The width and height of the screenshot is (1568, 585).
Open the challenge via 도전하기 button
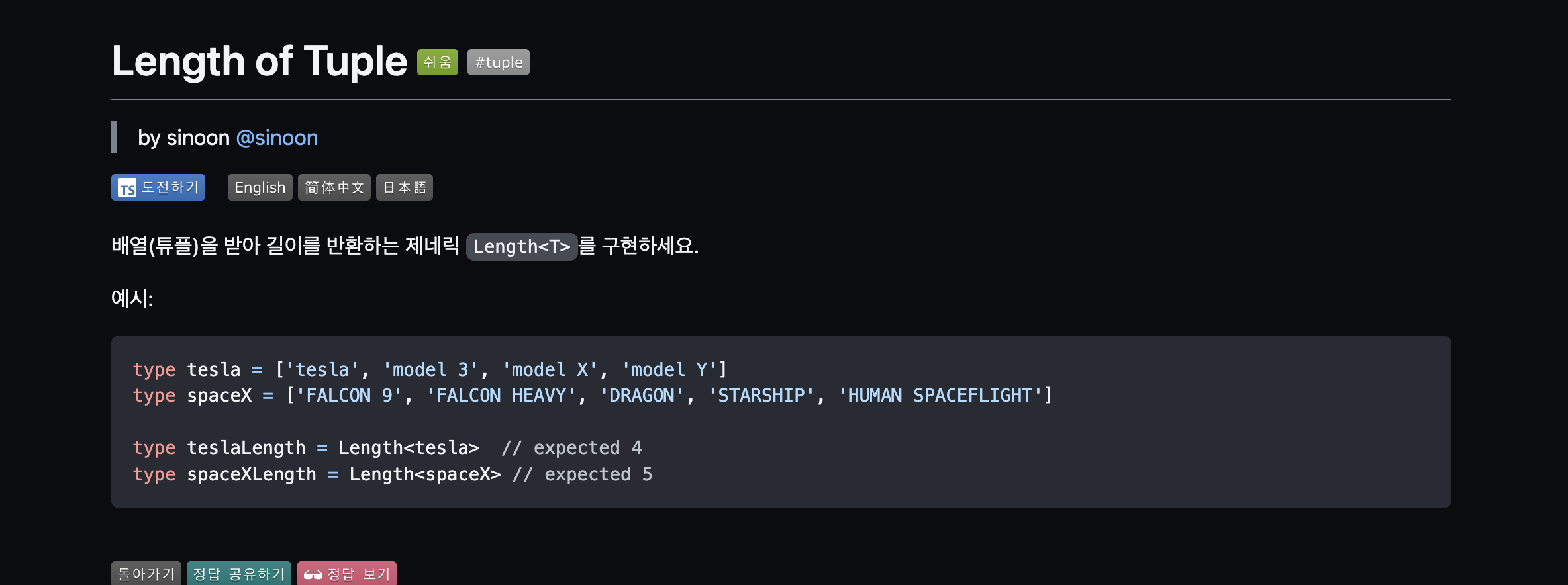[158, 187]
